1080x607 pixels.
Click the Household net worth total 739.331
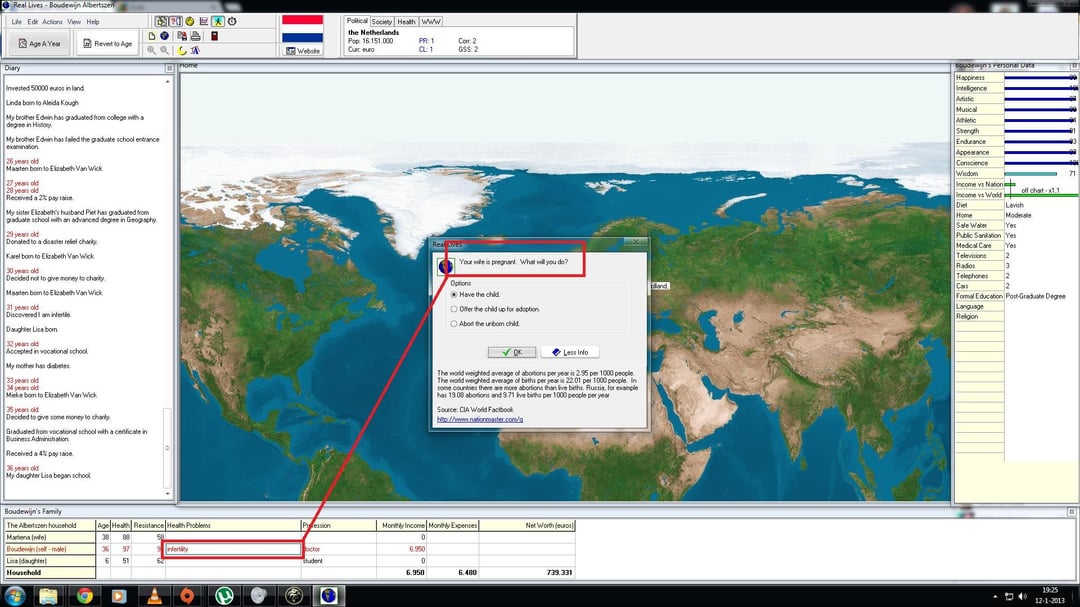(559, 573)
